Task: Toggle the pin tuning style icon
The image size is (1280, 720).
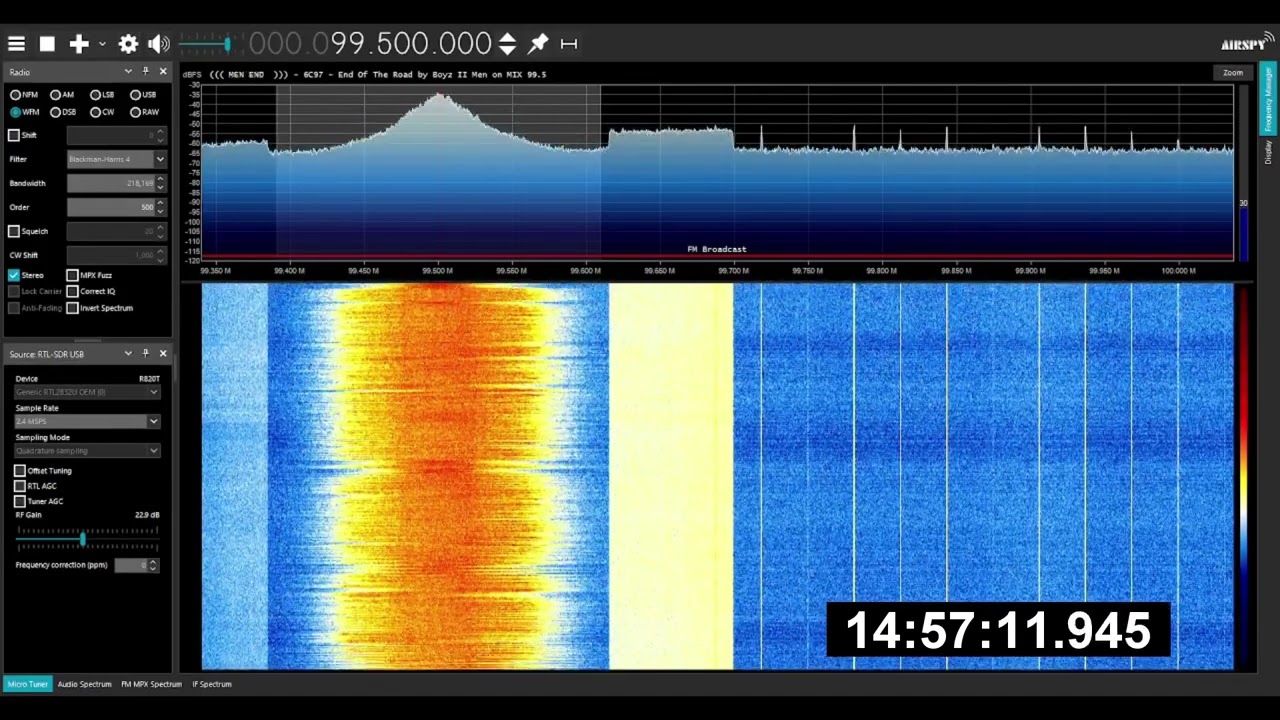Action: pos(538,43)
